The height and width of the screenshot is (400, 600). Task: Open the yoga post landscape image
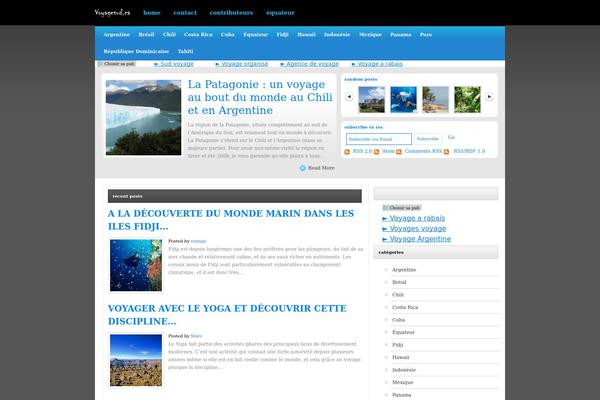[x=136, y=360]
